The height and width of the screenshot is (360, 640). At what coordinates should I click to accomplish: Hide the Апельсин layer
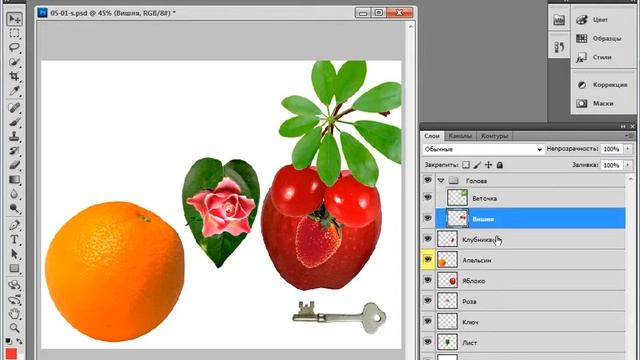tap(427, 259)
